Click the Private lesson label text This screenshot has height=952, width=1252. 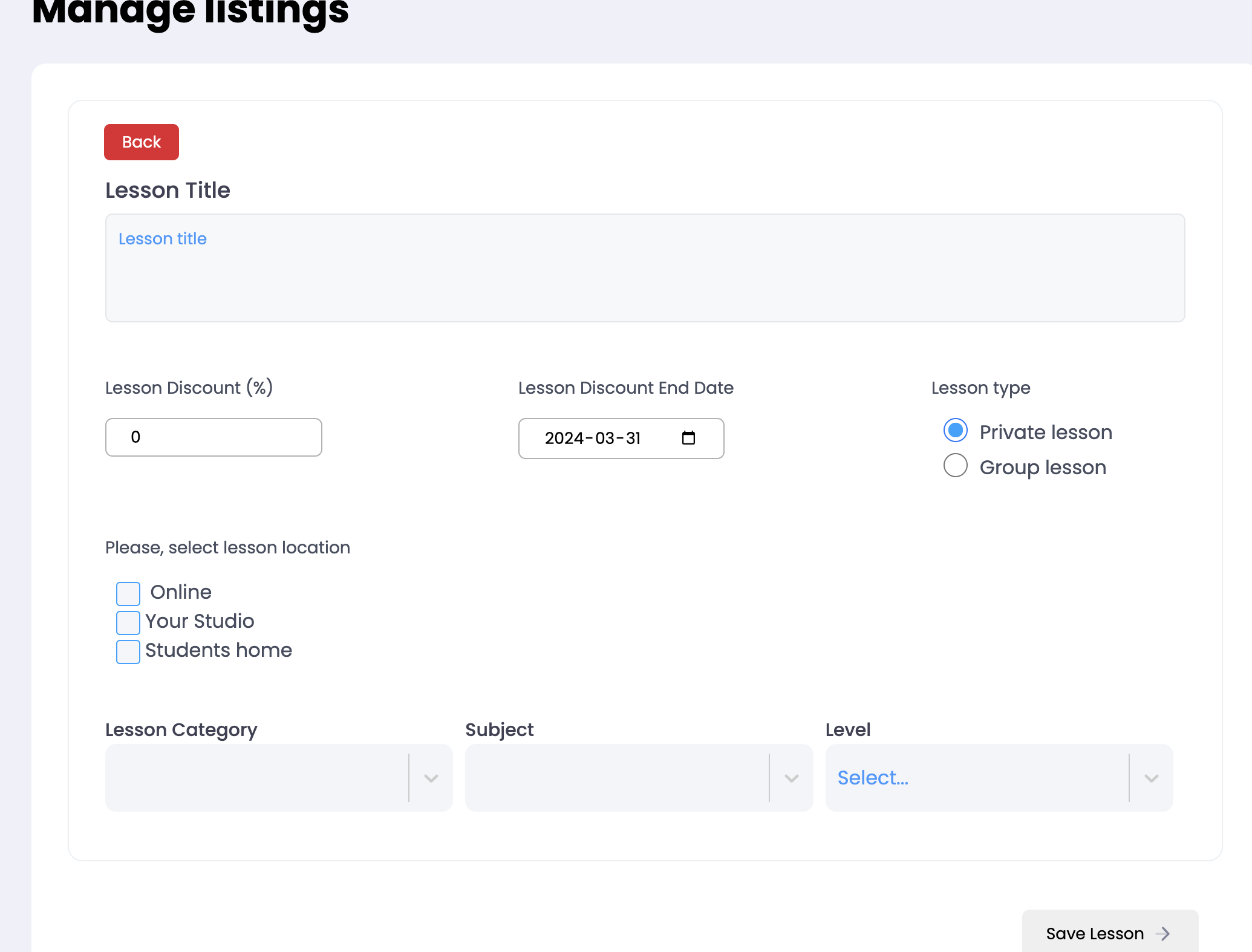click(x=1046, y=432)
